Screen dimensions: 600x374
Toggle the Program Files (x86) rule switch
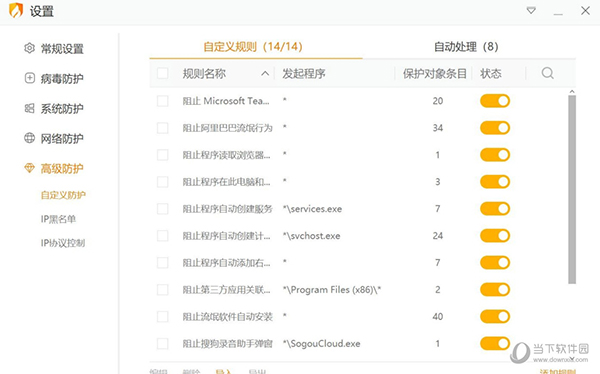coord(495,290)
